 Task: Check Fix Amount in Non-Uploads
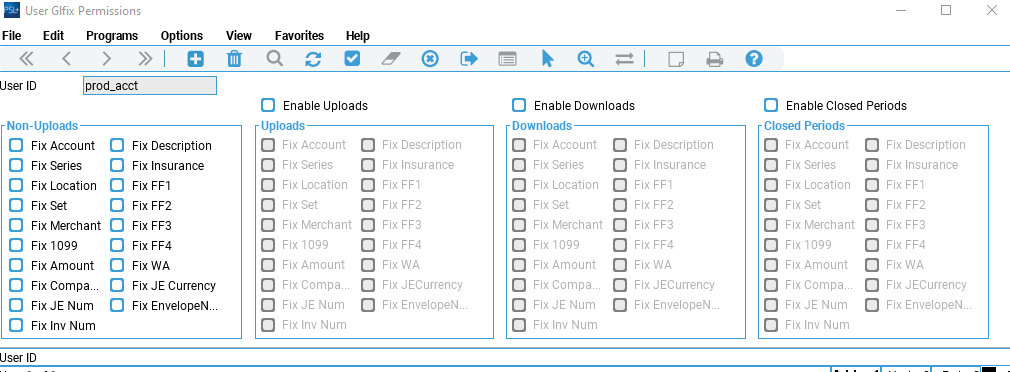[16, 265]
